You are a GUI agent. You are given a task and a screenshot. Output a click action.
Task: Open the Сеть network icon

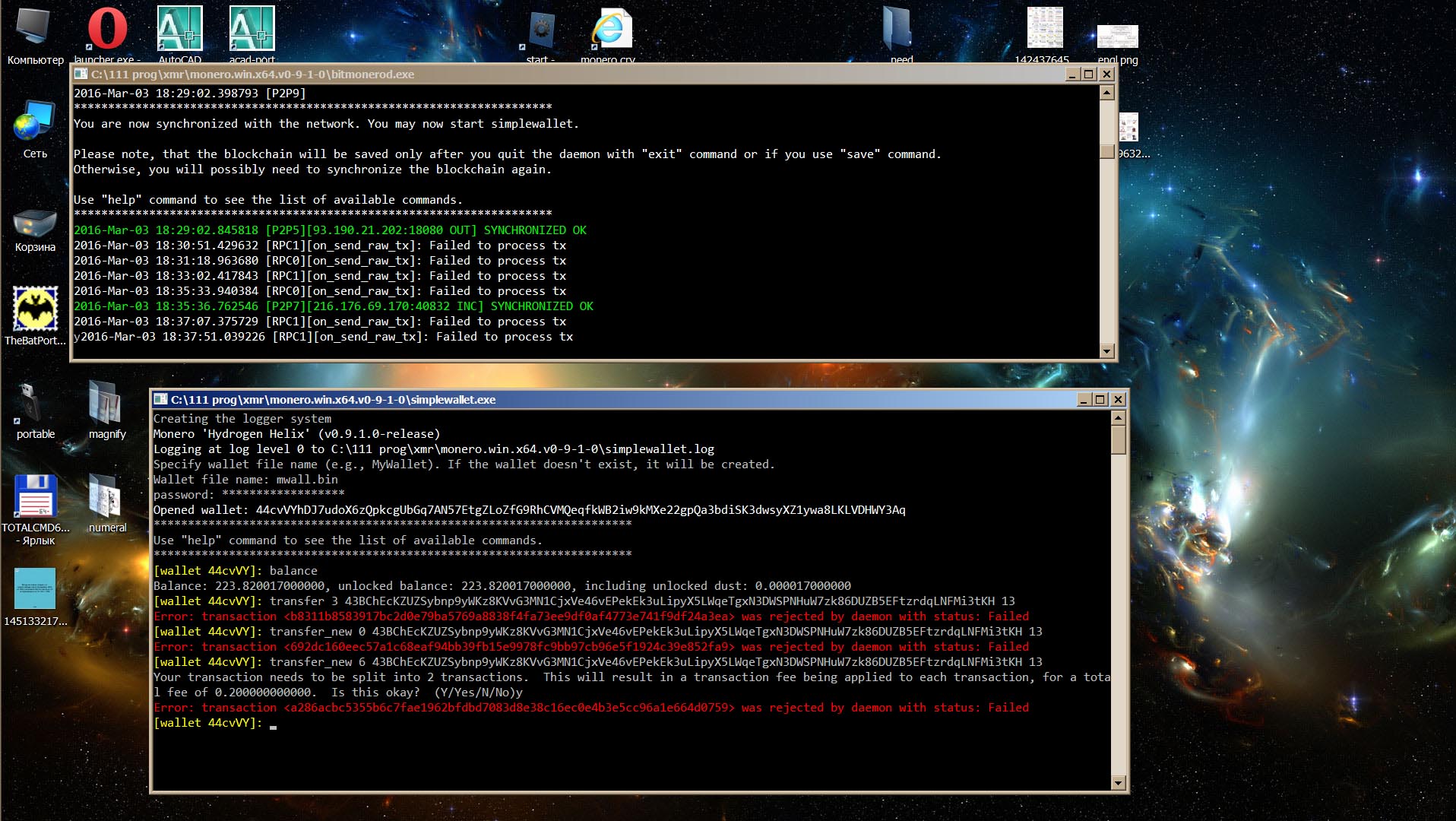[34, 131]
